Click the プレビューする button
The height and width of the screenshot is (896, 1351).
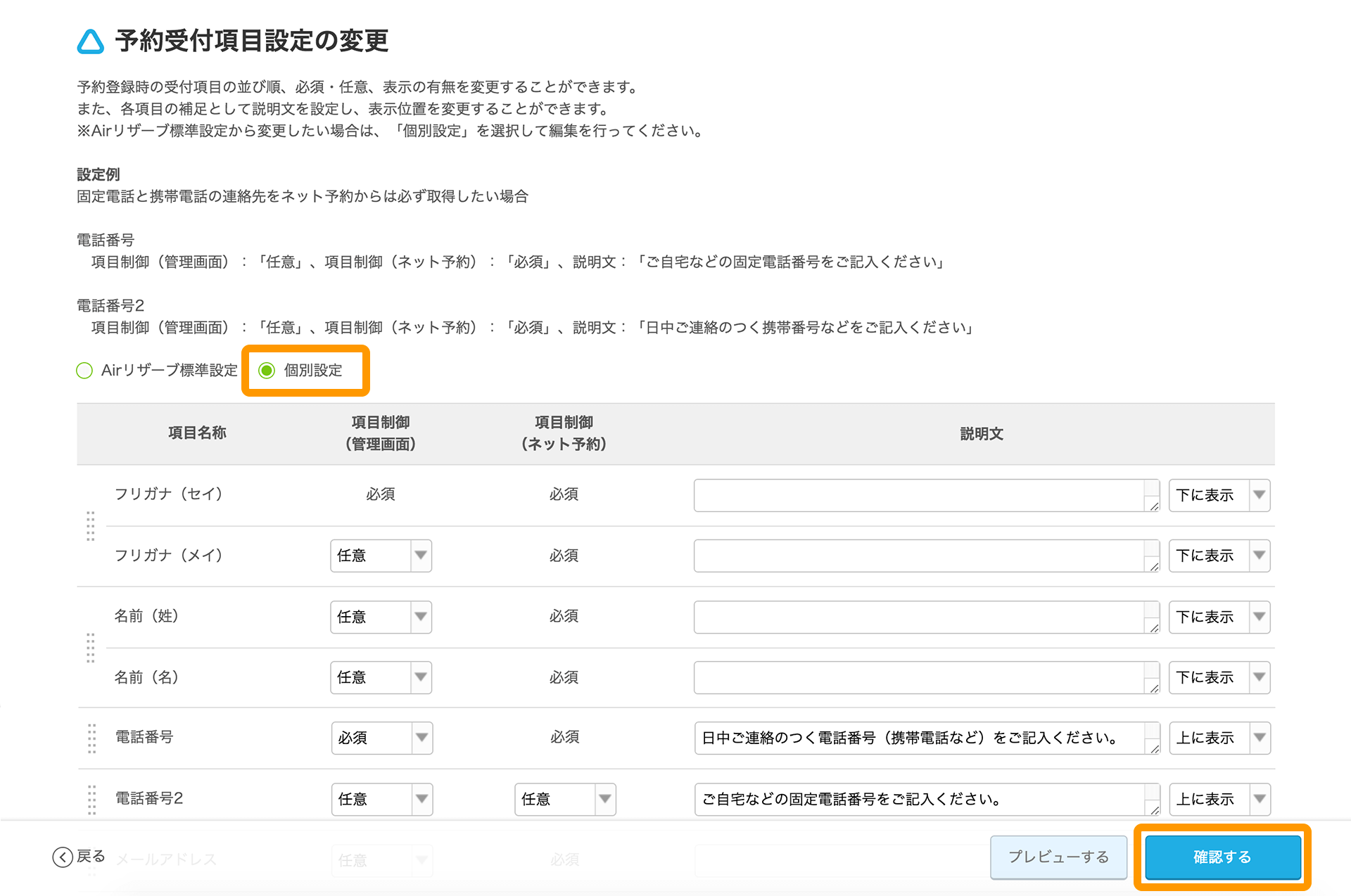(1058, 857)
